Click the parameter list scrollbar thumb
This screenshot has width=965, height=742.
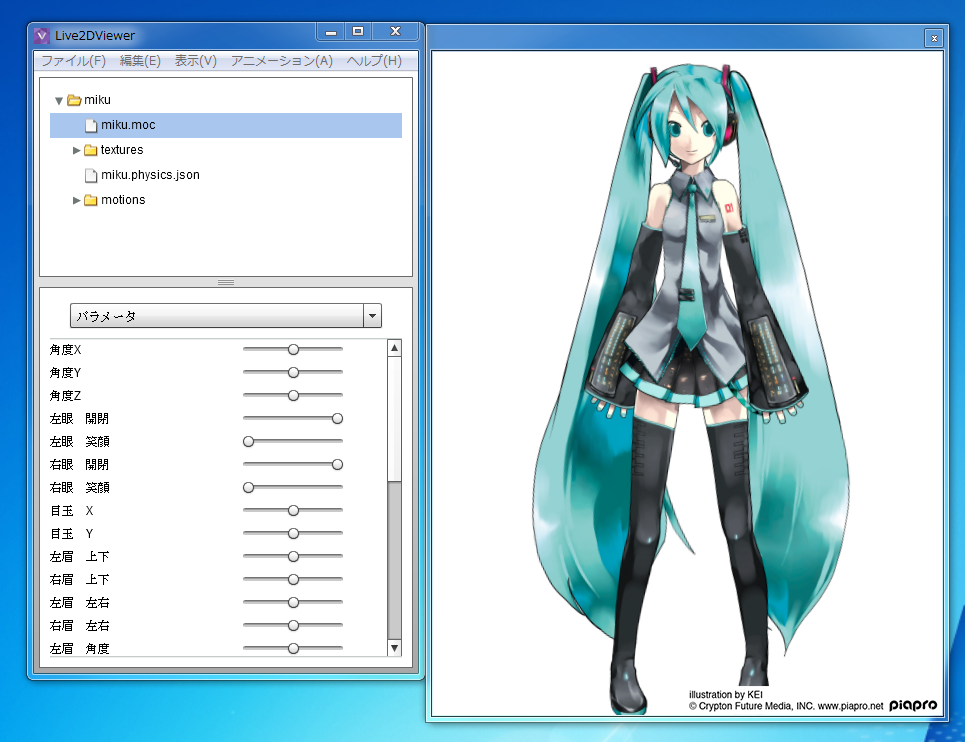(x=394, y=419)
